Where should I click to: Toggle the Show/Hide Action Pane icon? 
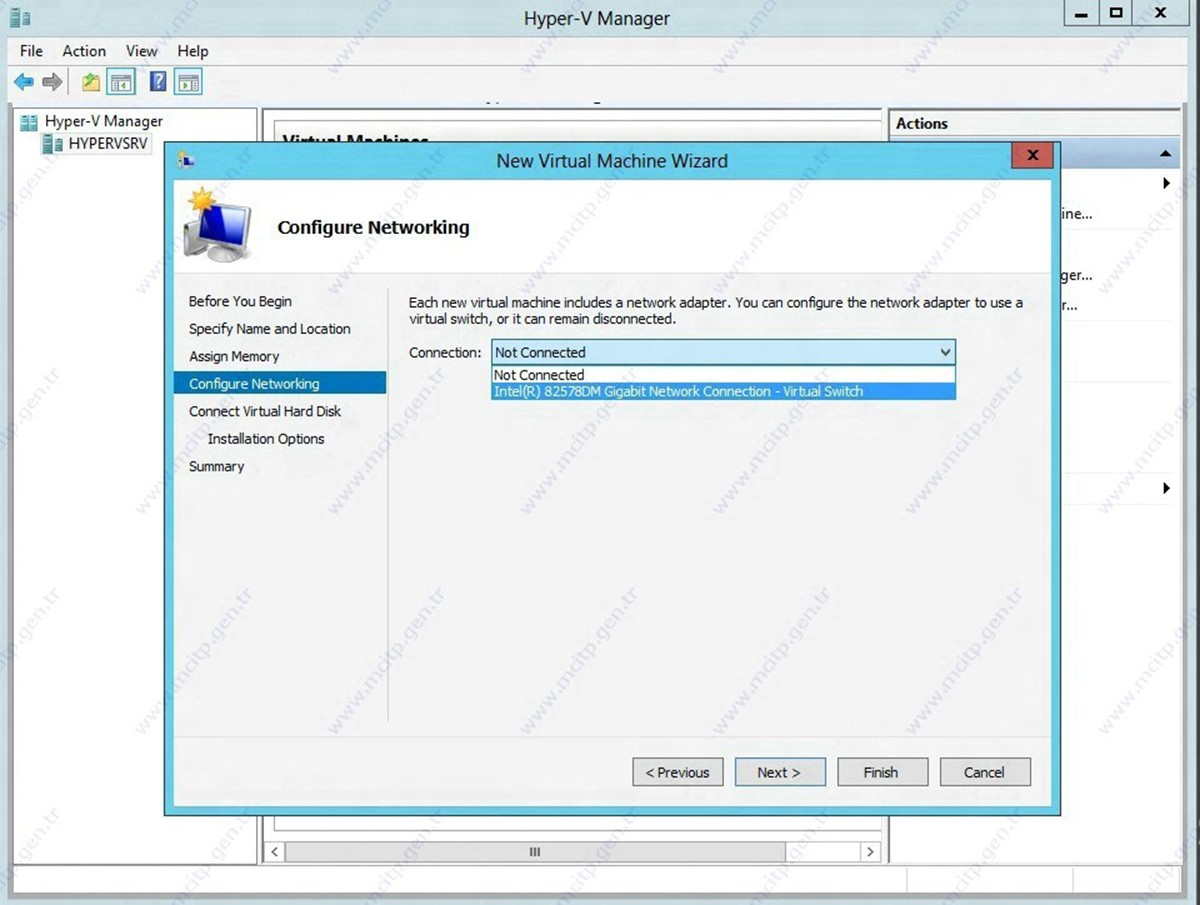pyautogui.click(x=188, y=82)
